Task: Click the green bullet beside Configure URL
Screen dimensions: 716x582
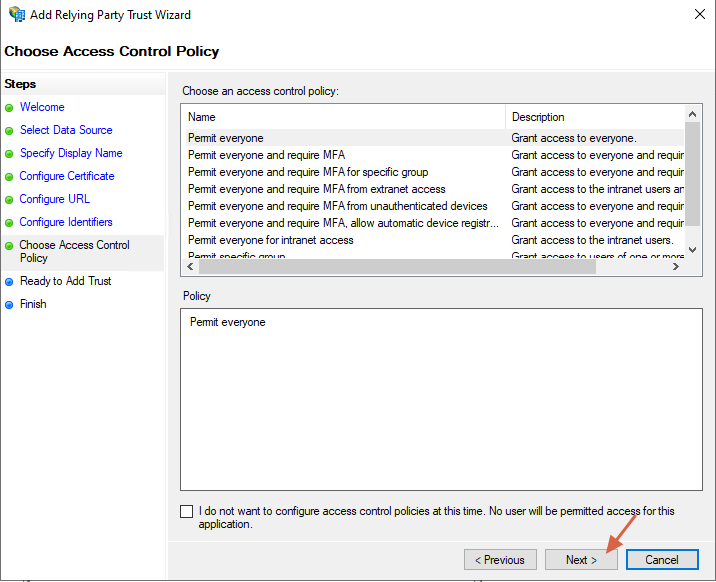Action: pos(9,200)
